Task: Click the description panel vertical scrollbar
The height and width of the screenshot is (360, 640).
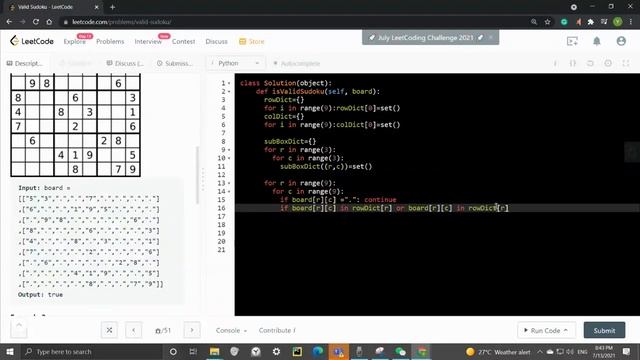Action: 198,176
